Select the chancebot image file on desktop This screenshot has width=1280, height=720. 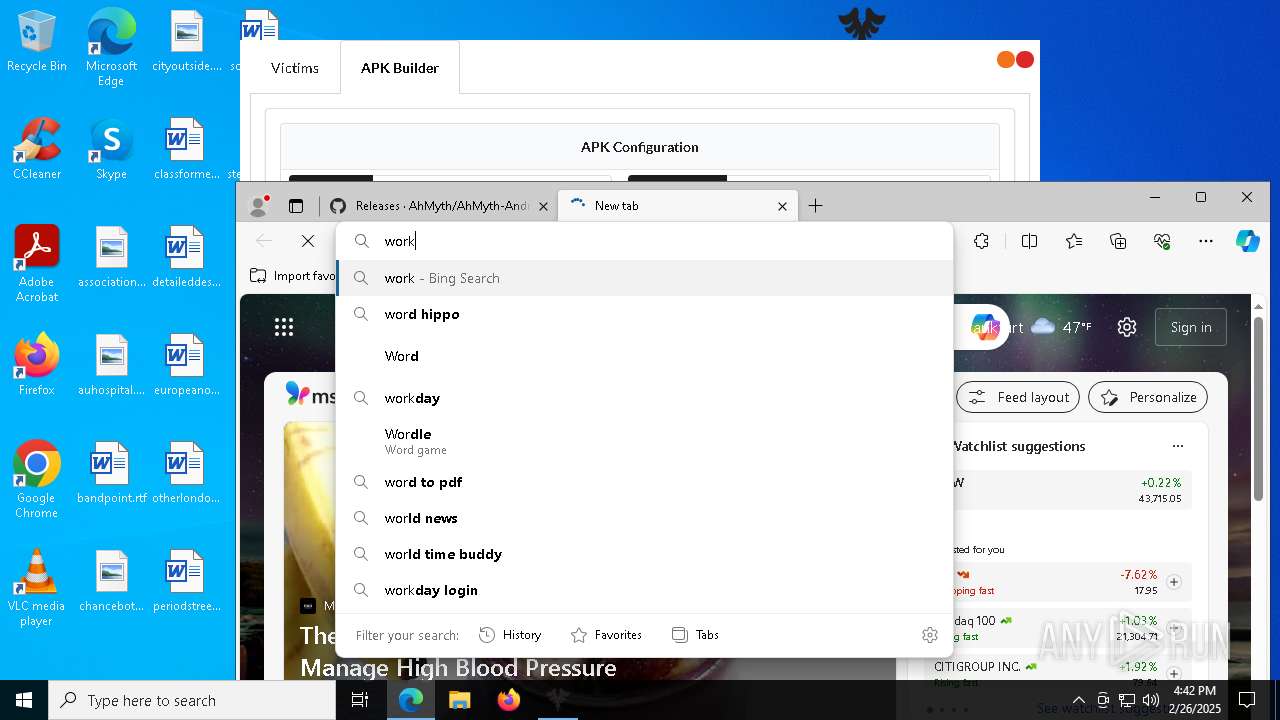pos(111,582)
